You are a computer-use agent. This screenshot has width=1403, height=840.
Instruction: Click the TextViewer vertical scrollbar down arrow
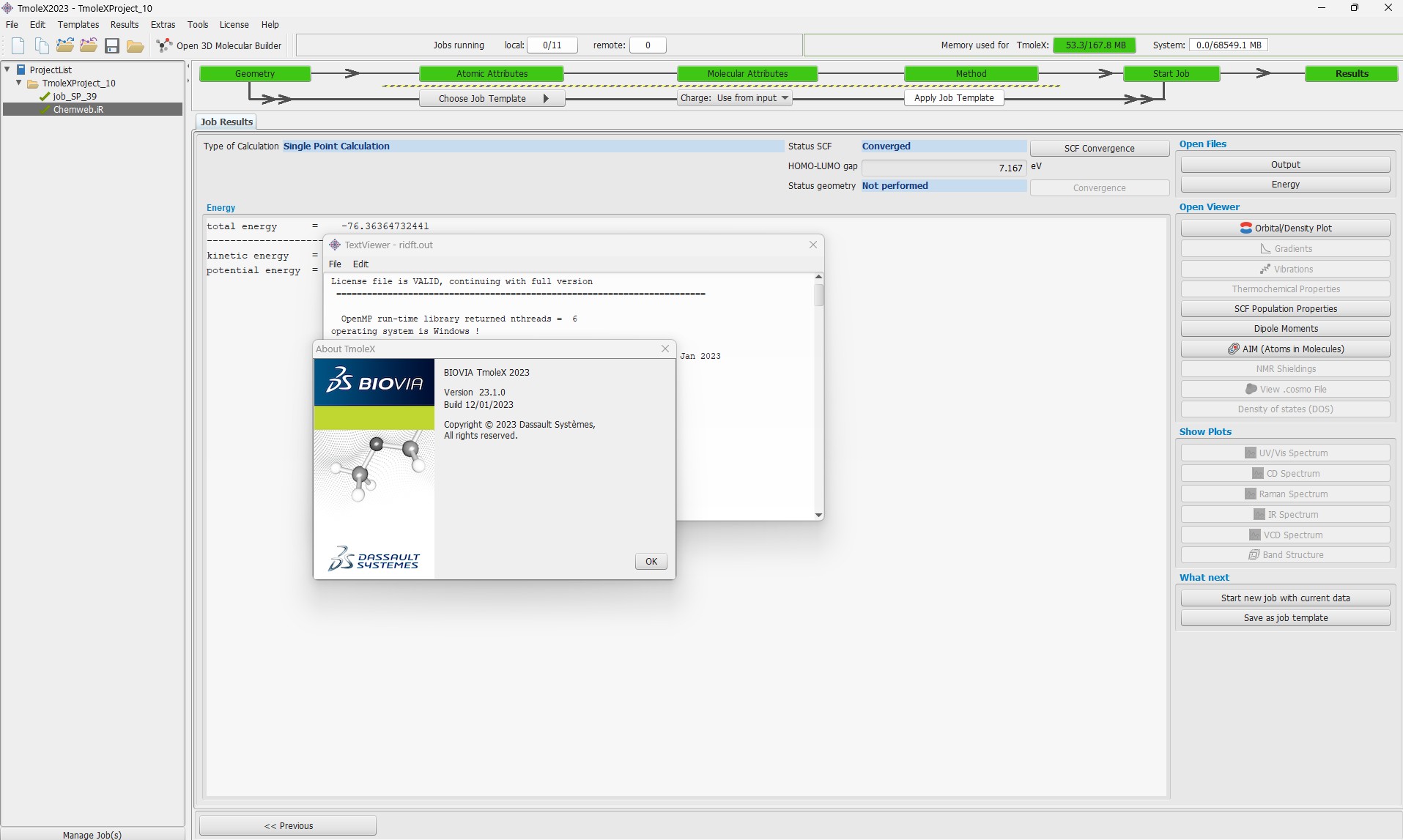(818, 515)
